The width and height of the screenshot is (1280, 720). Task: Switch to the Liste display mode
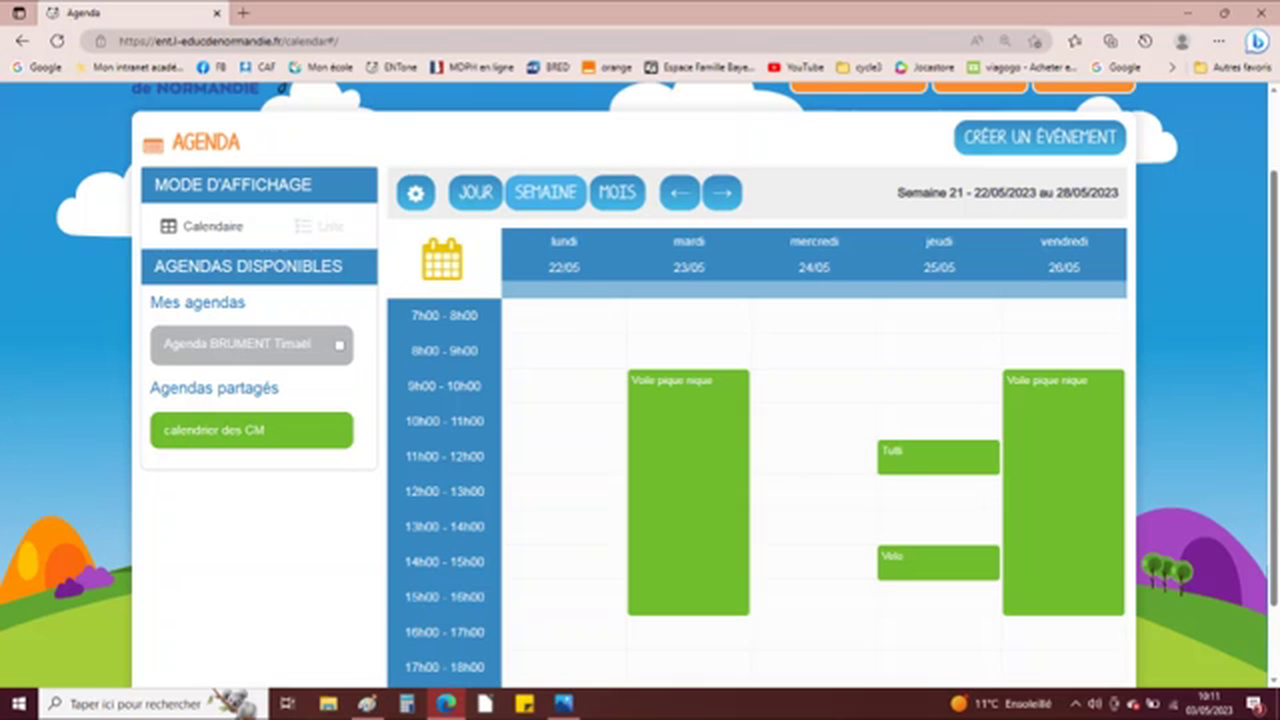(x=318, y=226)
